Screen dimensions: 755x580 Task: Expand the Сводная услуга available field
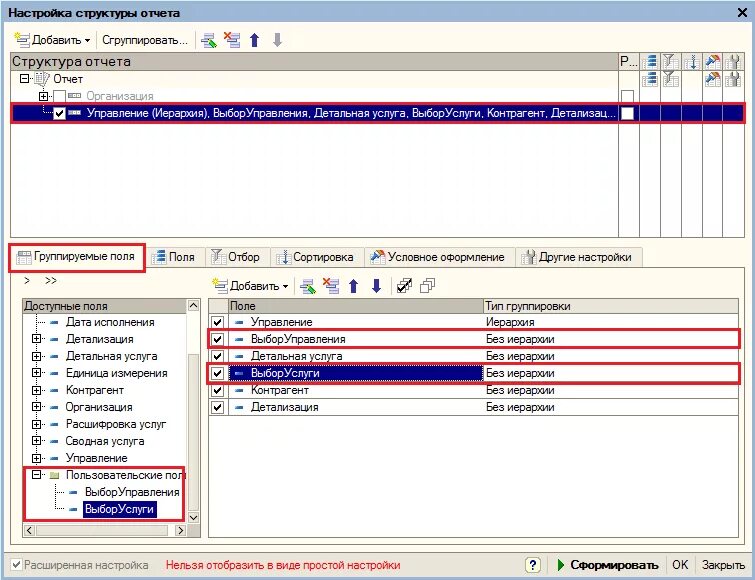coord(36,441)
